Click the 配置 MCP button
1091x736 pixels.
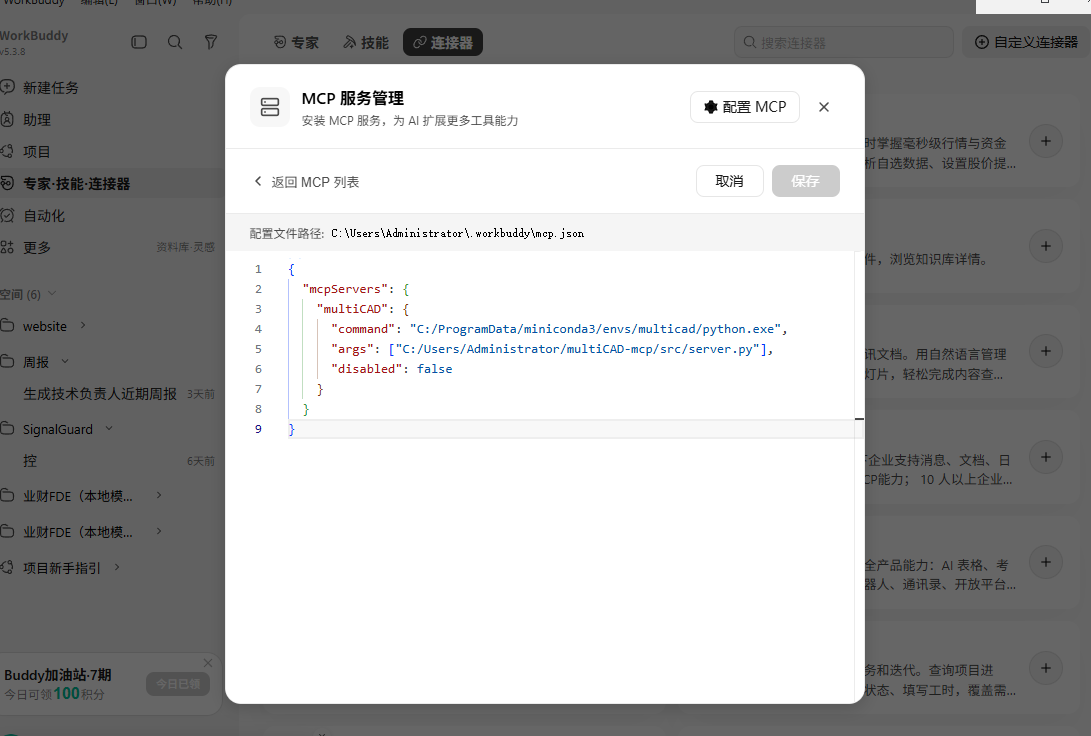point(744,107)
